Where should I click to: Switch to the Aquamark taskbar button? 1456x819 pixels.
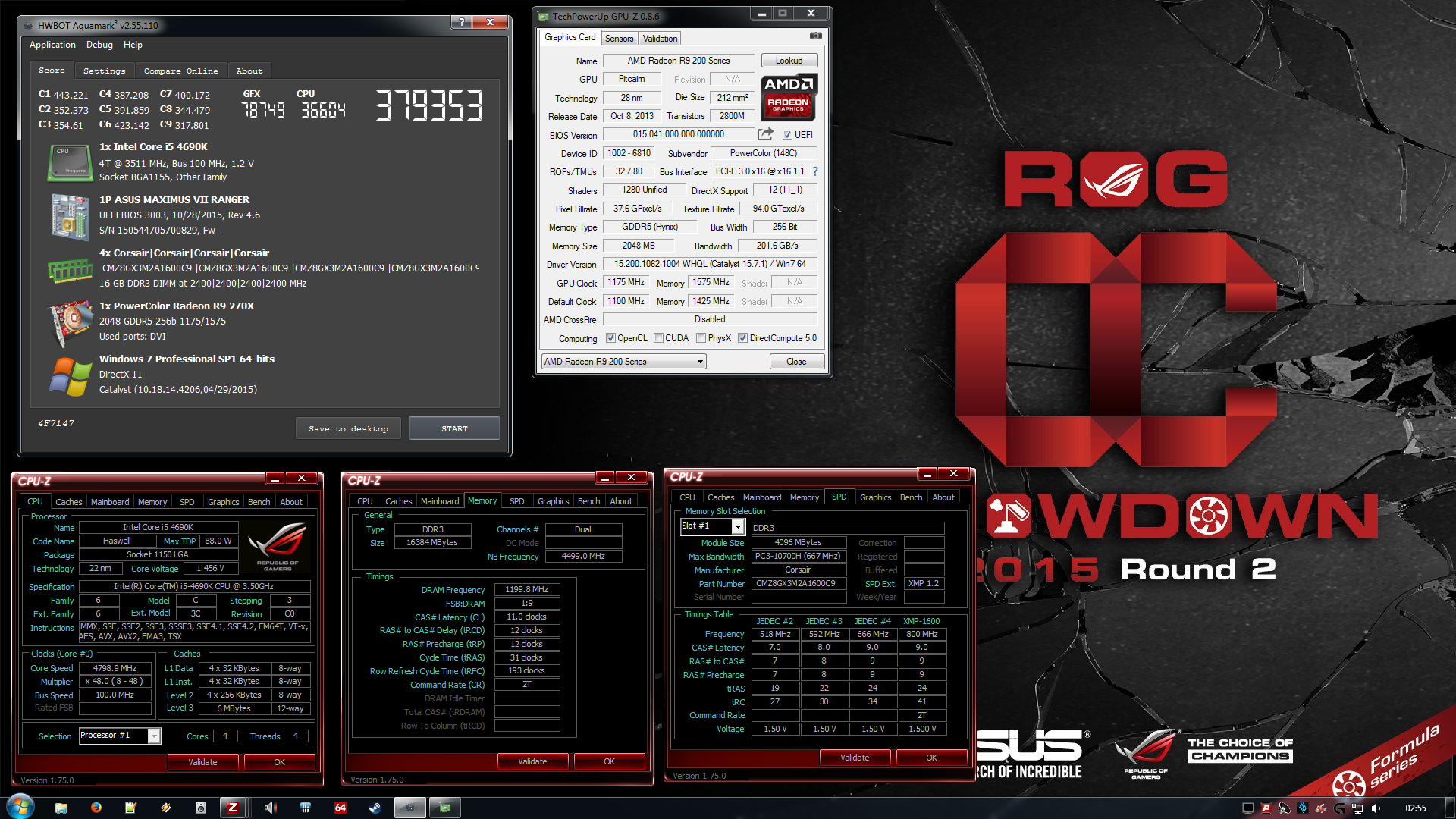[409, 808]
